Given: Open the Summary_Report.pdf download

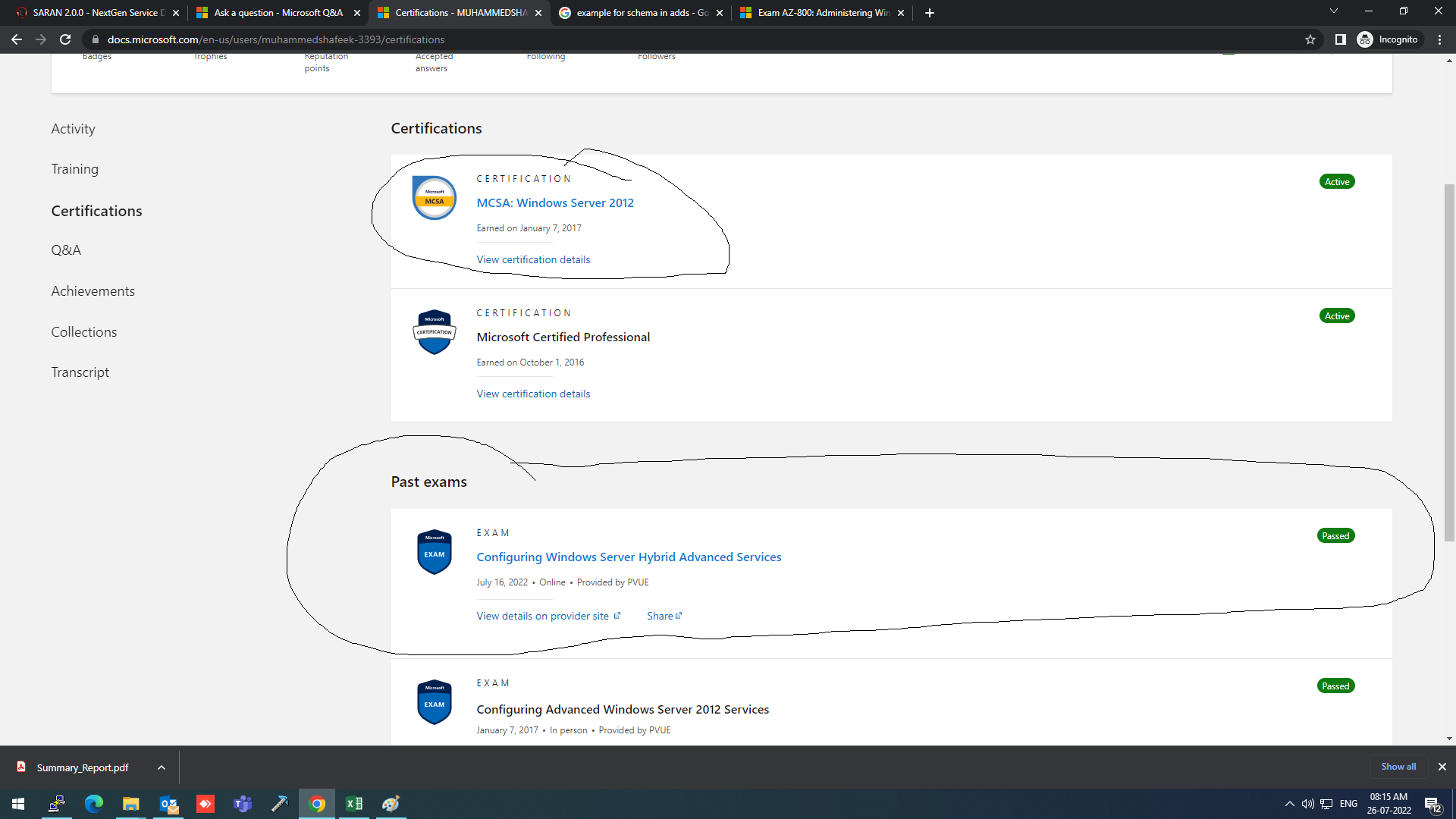Looking at the screenshot, I should tap(82, 767).
